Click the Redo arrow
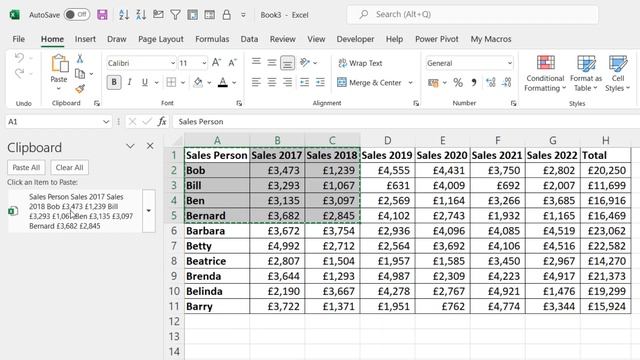The image size is (640, 360). pyautogui.click(x=19, y=73)
